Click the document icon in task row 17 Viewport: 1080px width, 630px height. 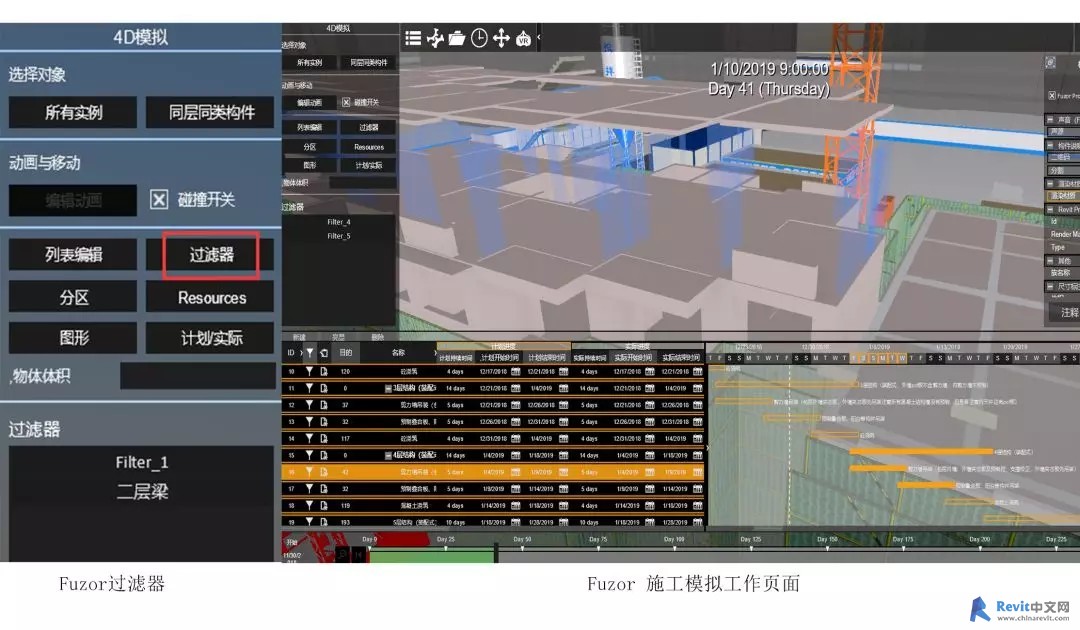324,488
